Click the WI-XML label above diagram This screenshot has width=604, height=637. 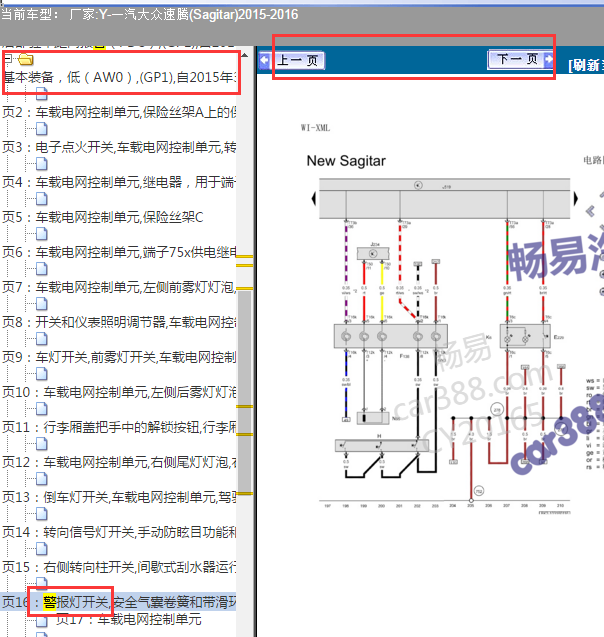[316, 128]
